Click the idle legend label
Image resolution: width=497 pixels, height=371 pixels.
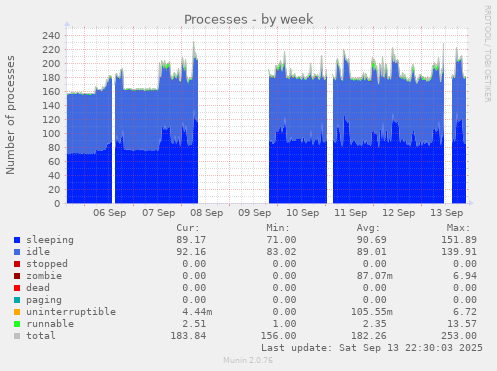(38, 252)
